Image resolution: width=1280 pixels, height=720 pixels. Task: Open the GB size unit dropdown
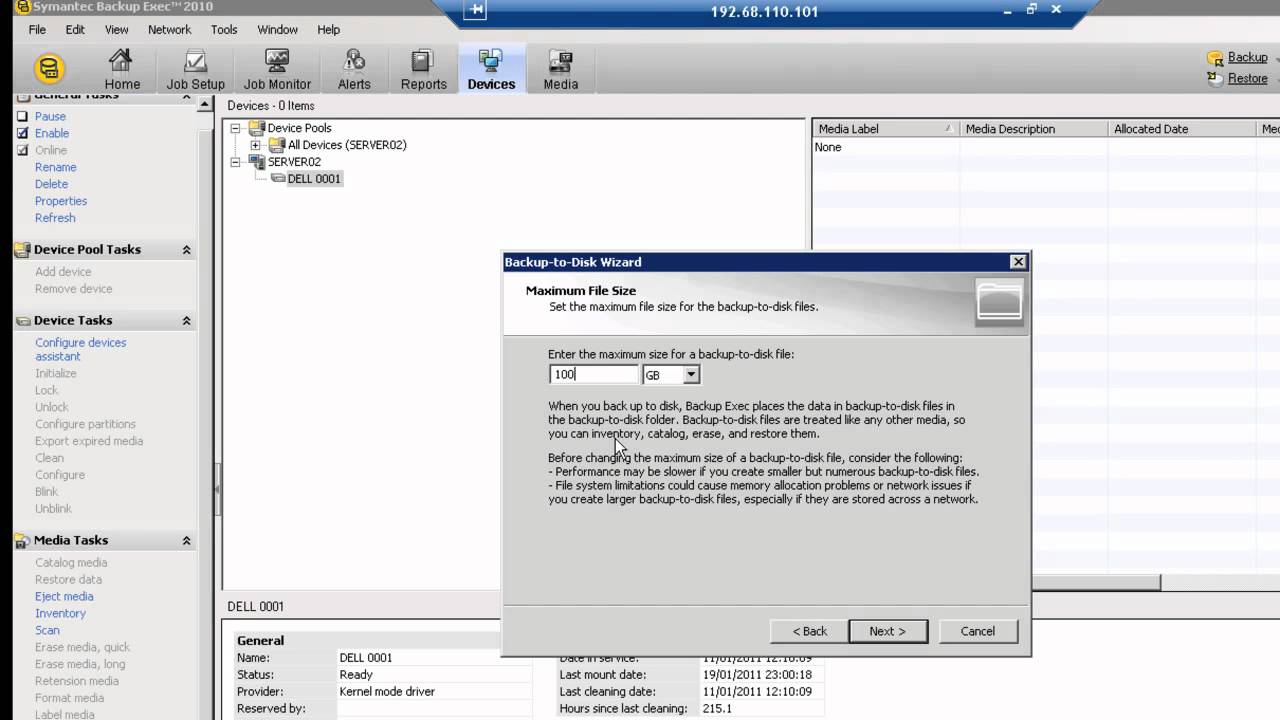[690, 375]
